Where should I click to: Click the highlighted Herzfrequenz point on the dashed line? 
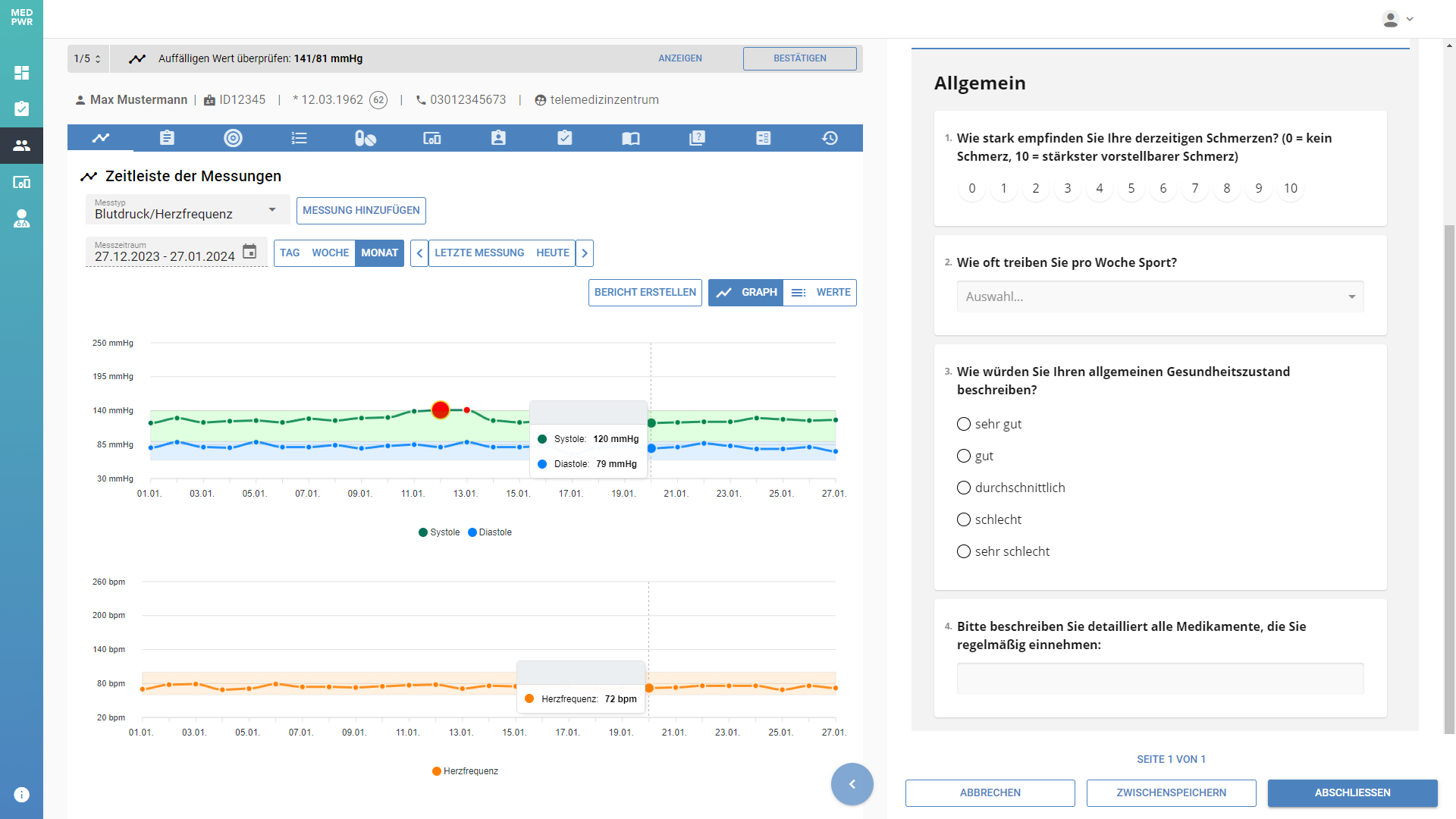(x=649, y=689)
